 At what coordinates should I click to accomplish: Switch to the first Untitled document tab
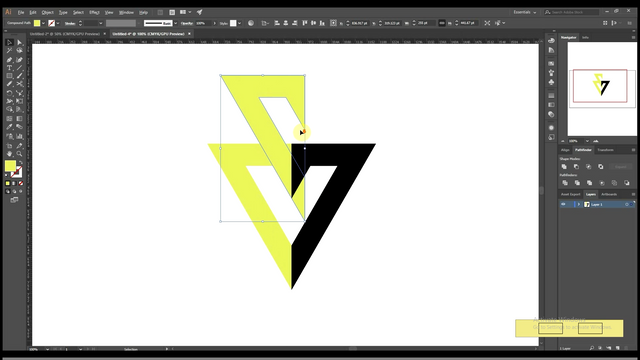tap(64, 34)
